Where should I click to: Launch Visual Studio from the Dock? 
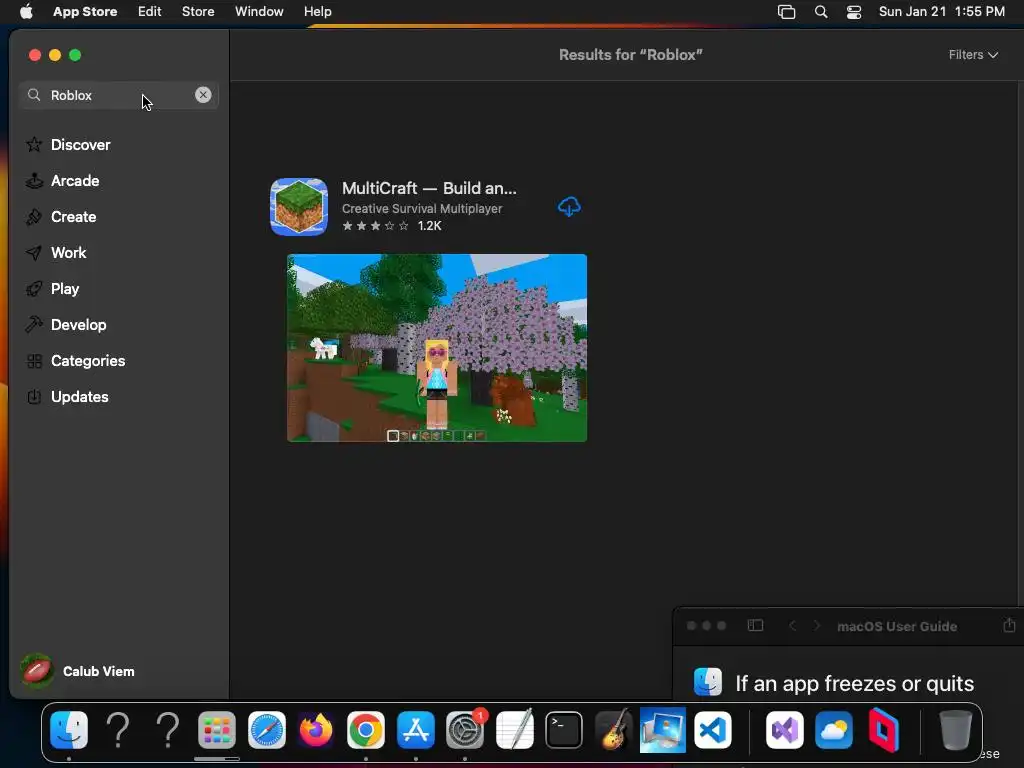[x=784, y=729]
